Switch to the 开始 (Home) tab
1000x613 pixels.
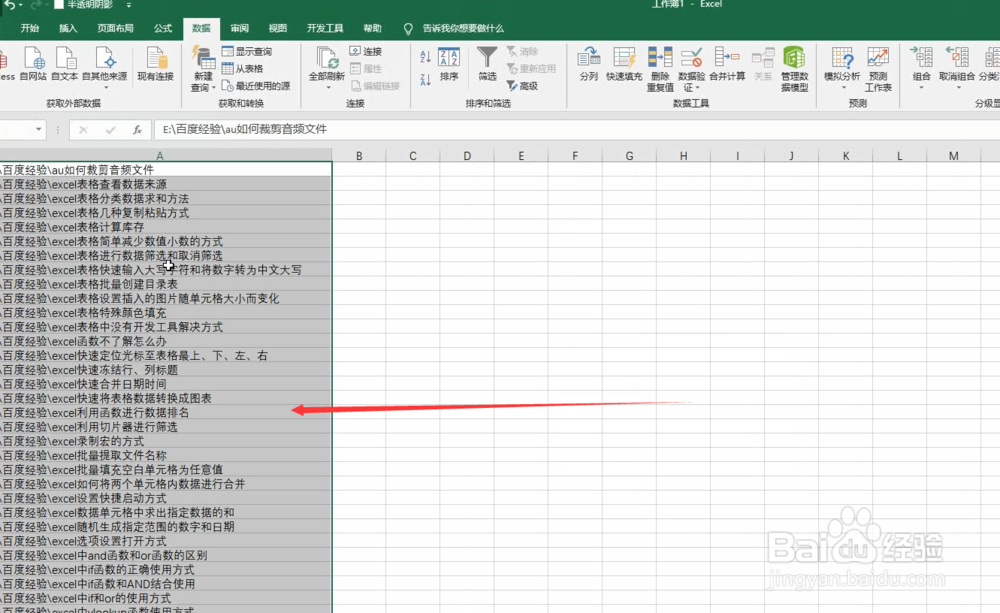click(30, 28)
